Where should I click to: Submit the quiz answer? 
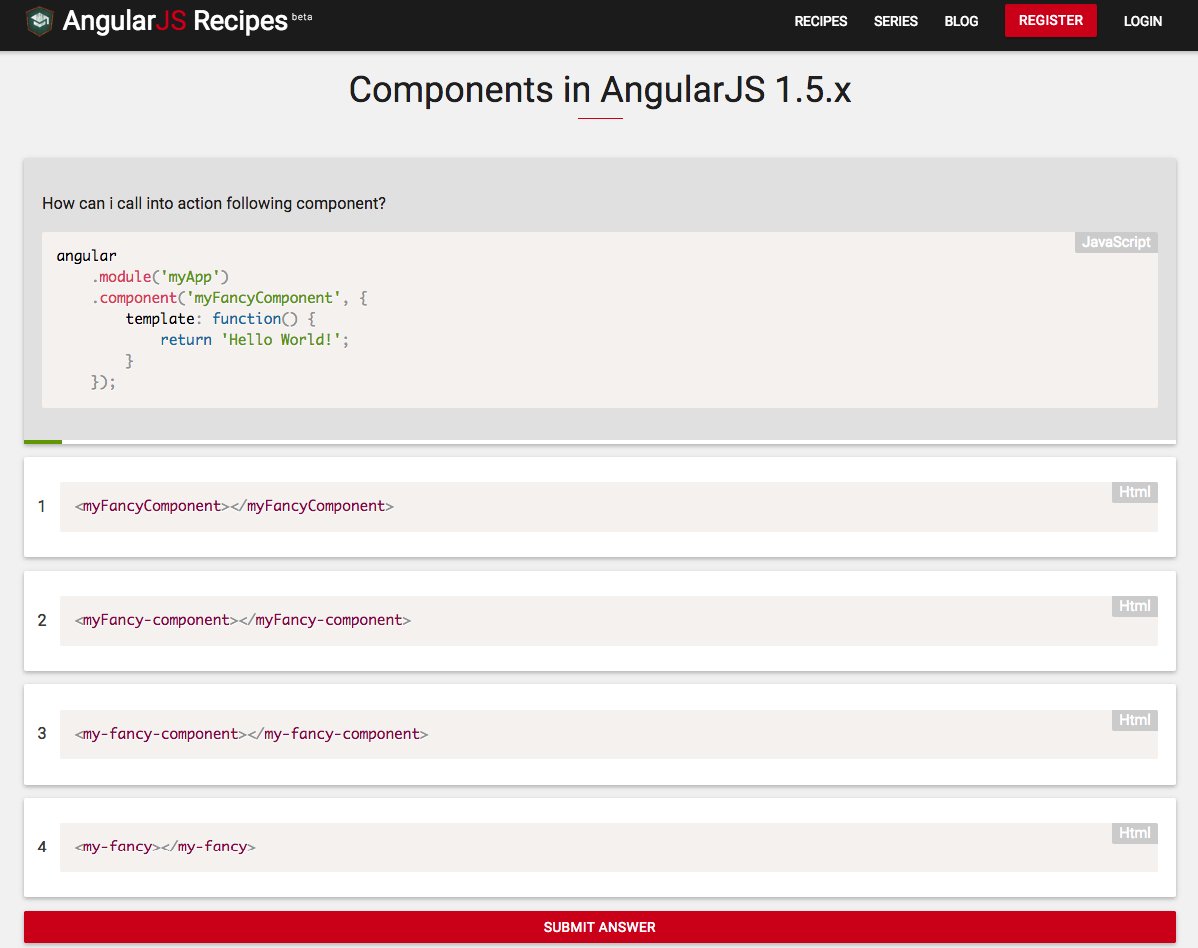600,927
